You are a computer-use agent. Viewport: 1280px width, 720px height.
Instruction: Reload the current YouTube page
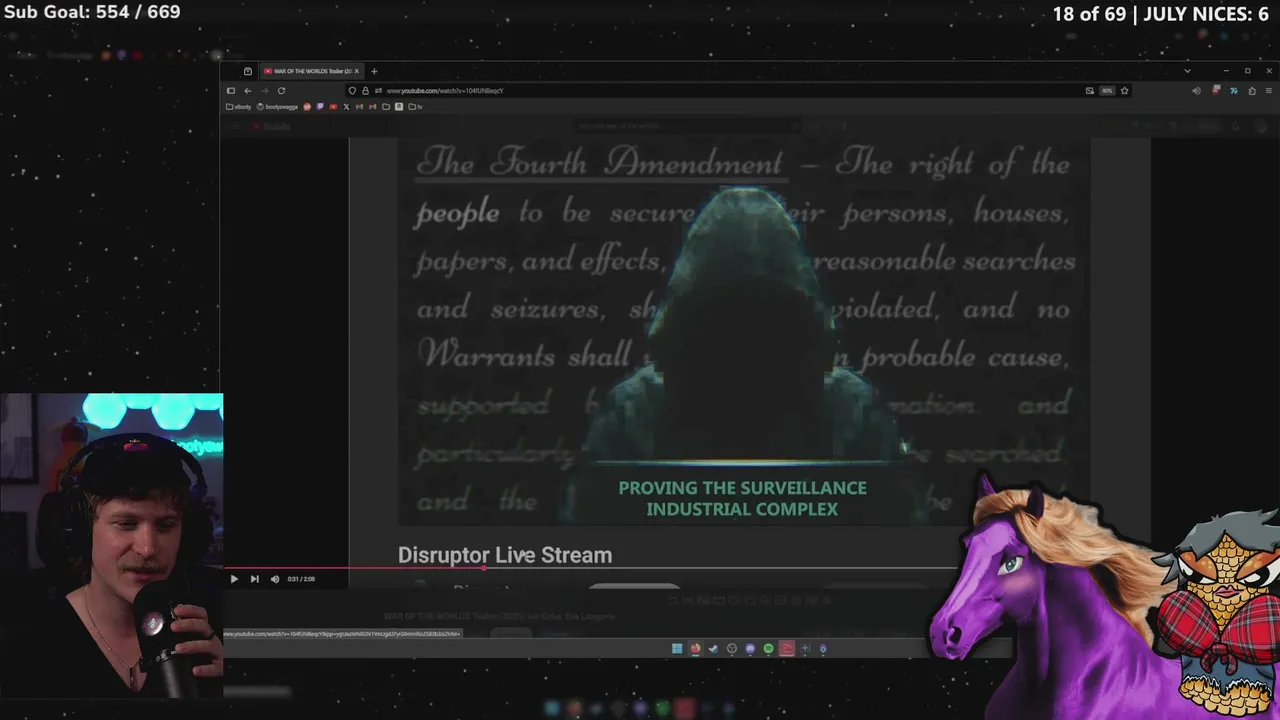[281, 90]
